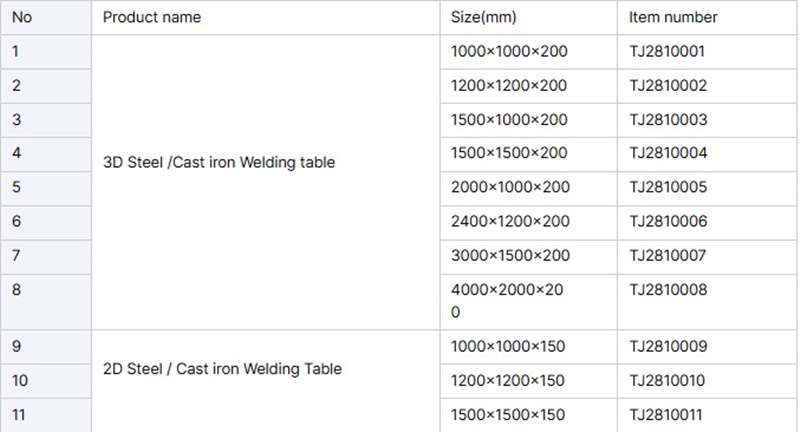Select the '2D Steel / Cast iron Welding Table' cell
800x432 pixels.
point(223,368)
